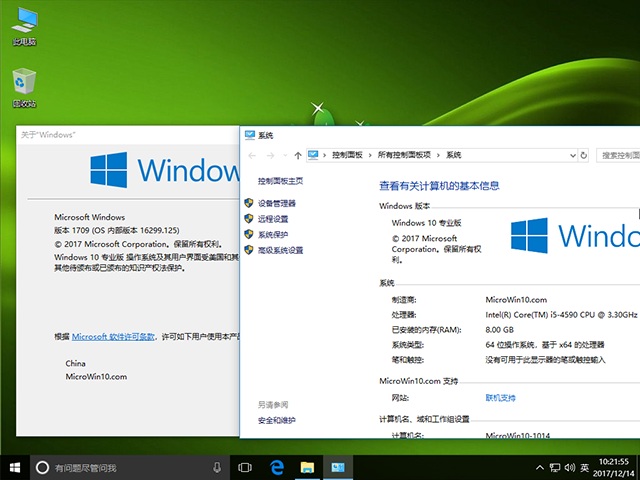Click the microphone icon in search box

pos(217,467)
